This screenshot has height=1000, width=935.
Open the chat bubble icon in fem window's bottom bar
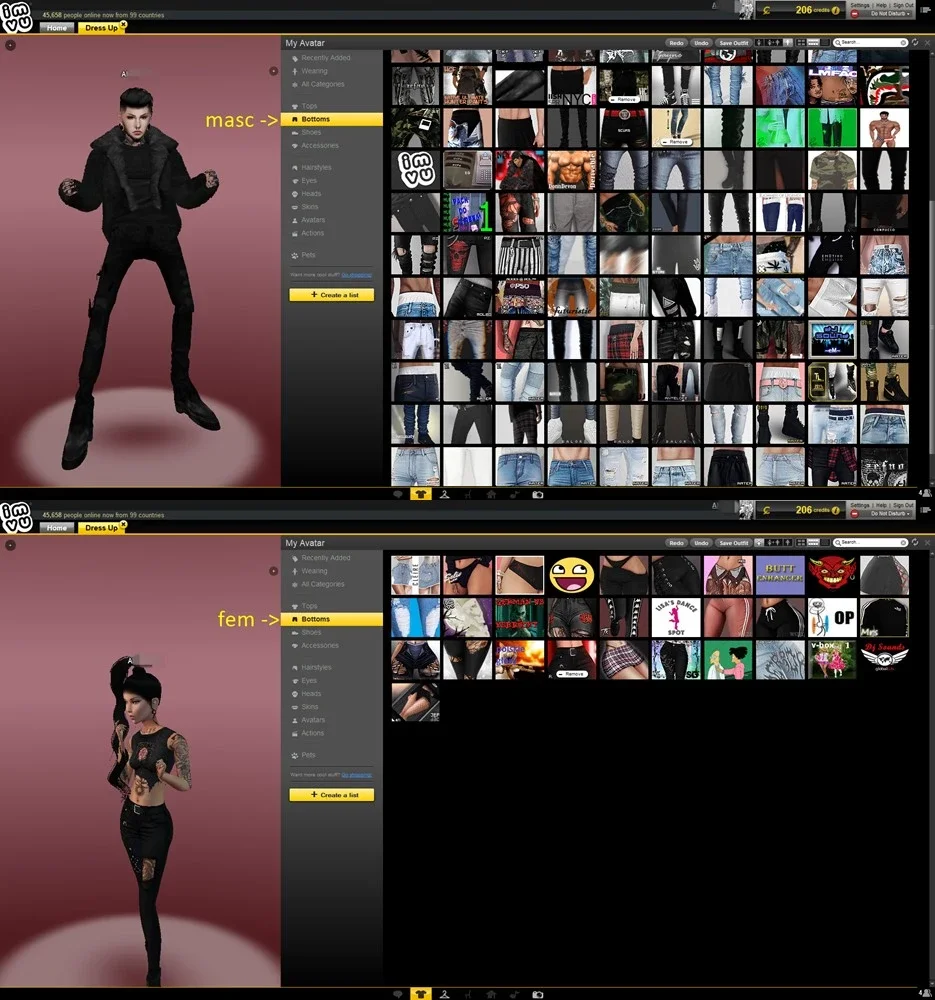(398, 994)
